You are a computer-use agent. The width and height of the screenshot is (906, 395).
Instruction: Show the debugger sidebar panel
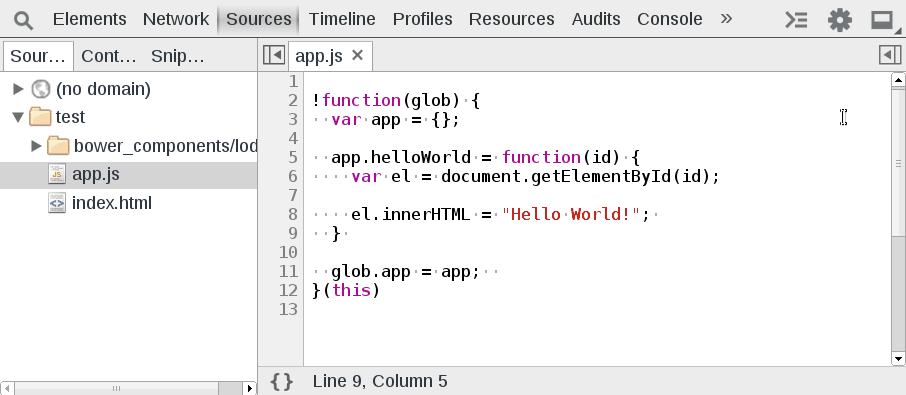890,55
